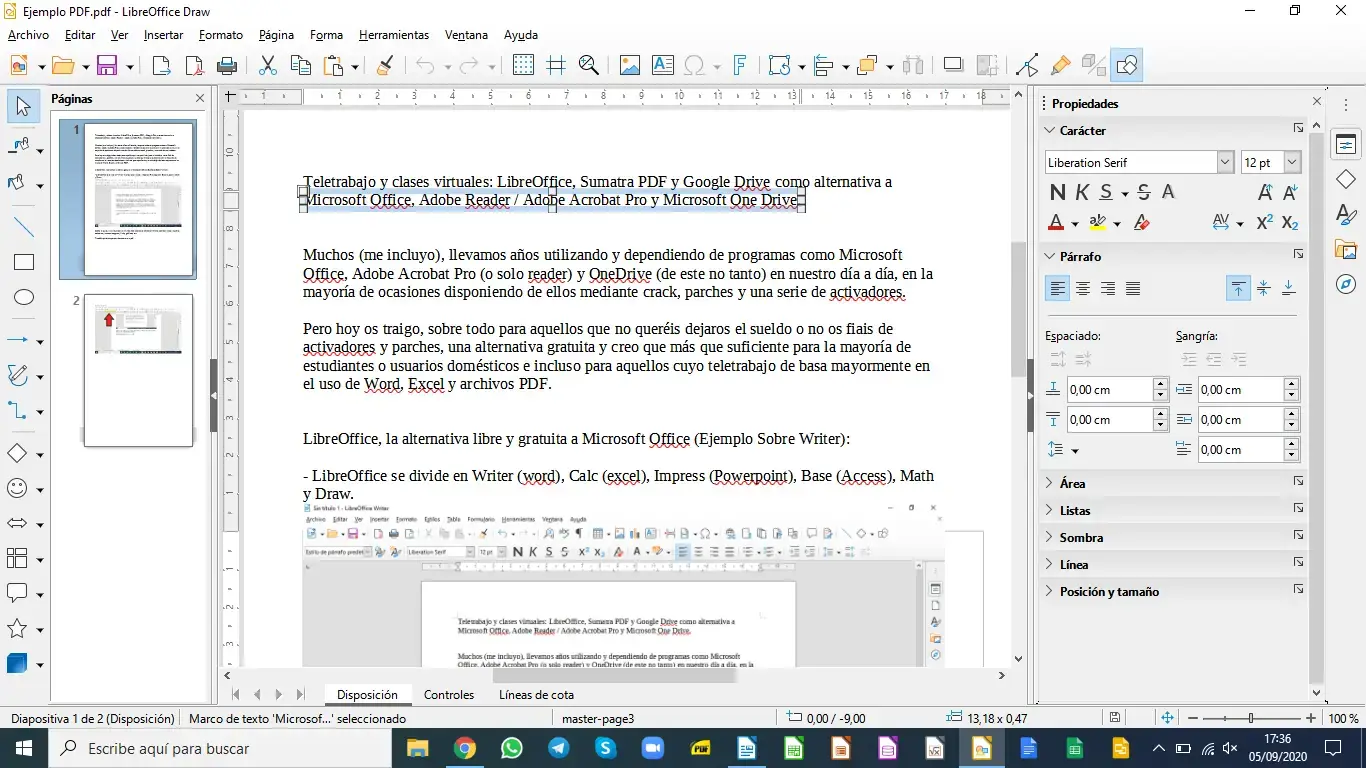Click the yellow highlighting color button
1366x768 pixels.
click(1098, 222)
